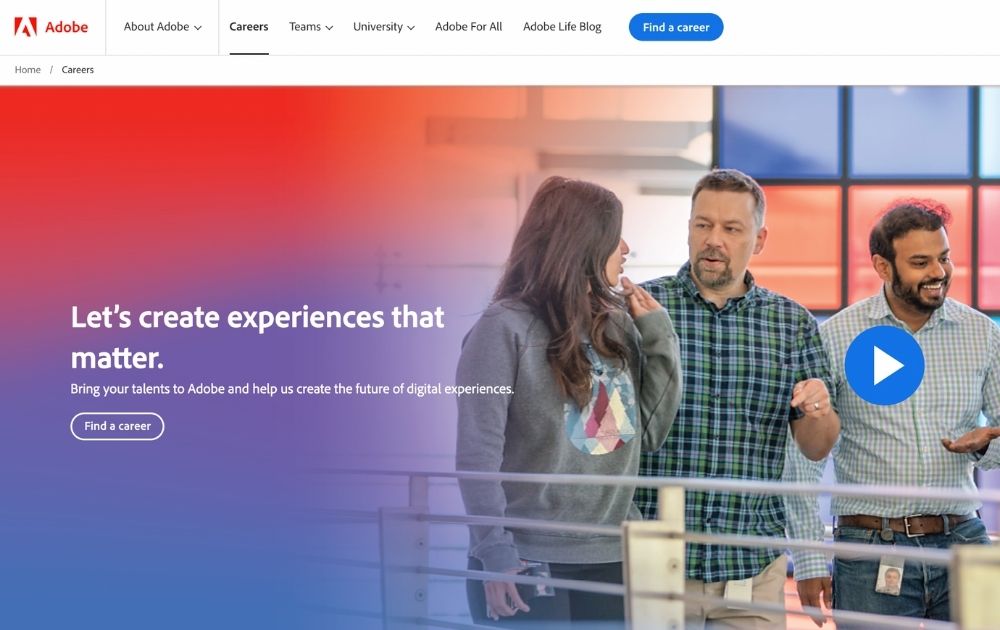Click the Bring your talents subtitle text
Image resolution: width=1000 pixels, height=630 pixels.
[x=292, y=389]
